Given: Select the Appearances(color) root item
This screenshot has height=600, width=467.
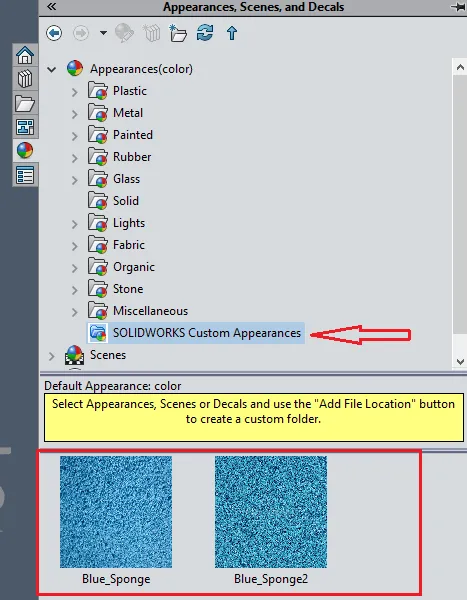Looking at the screenshot, I should [x=141, y=69].
